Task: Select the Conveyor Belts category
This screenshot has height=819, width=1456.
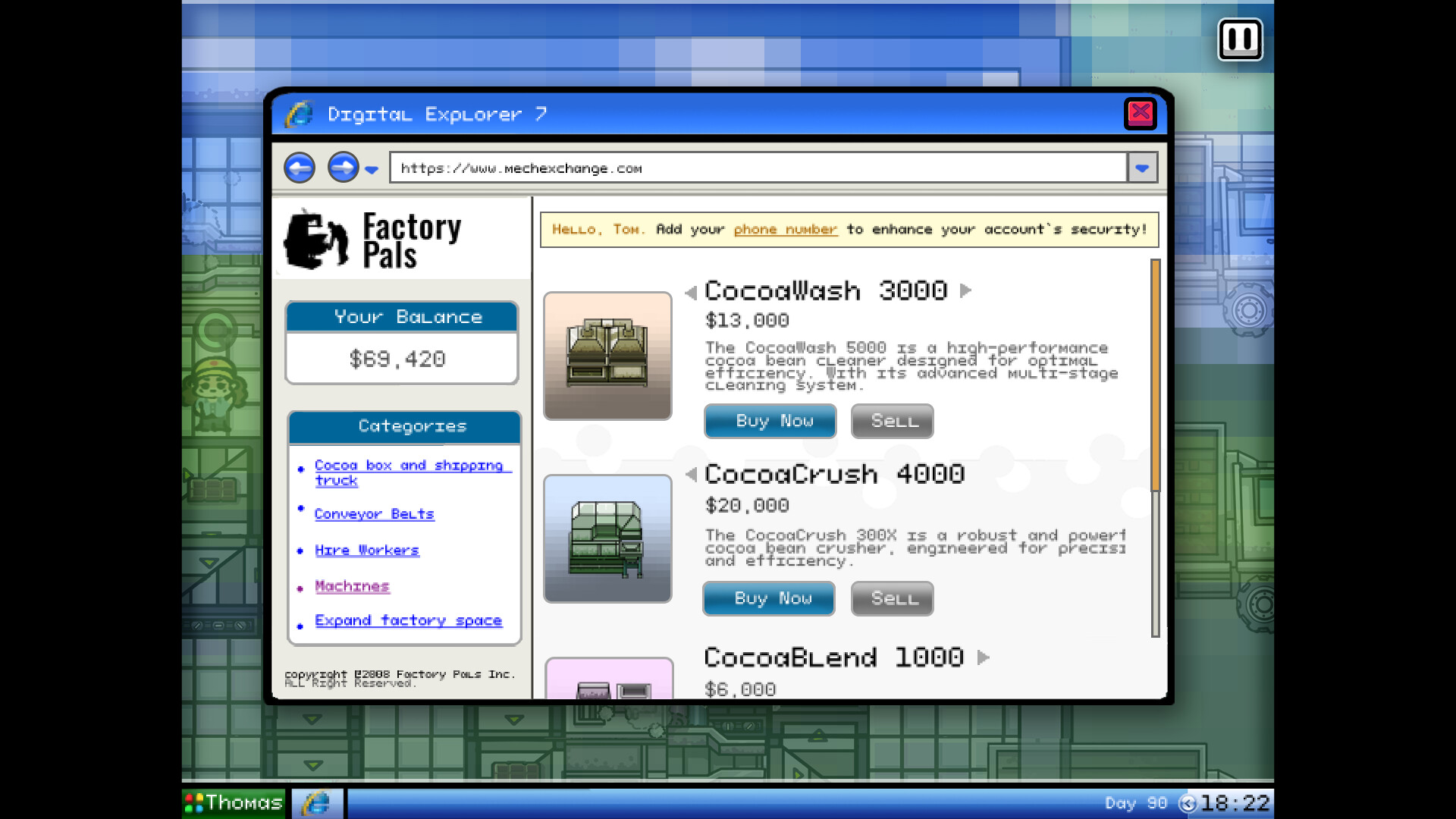Action: (x=375, y=513)
